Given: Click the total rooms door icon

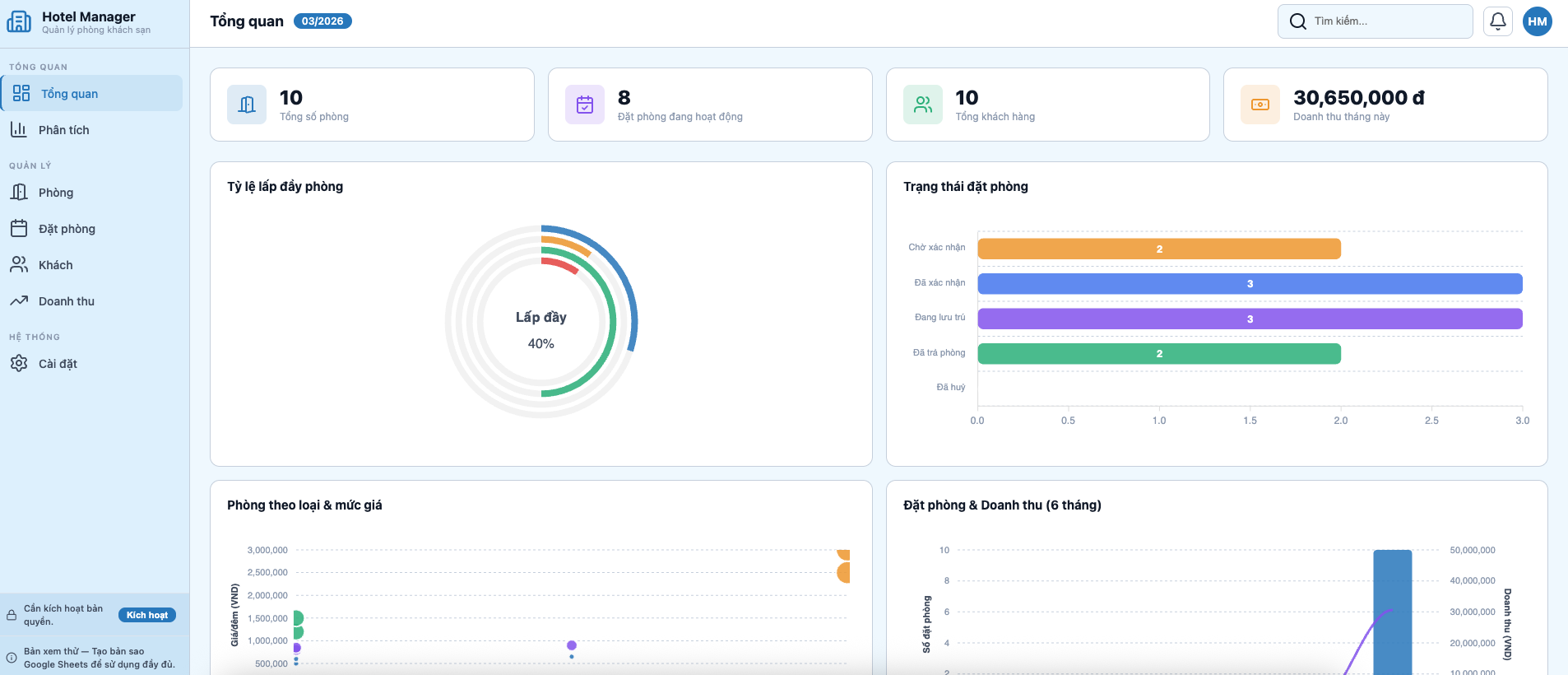Looking at the screenshot, I should tap(247, 105).
